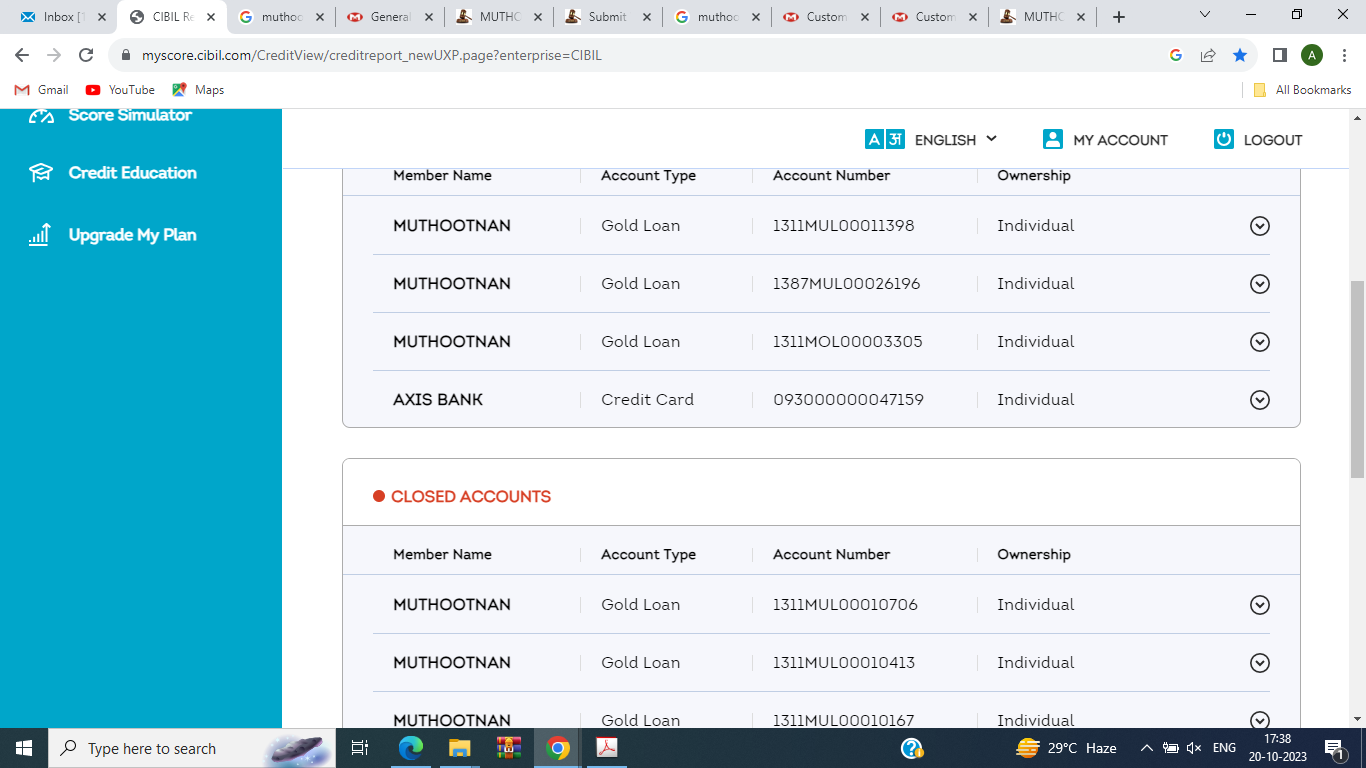Screen dimensions: 1366x768
Task: Open the Upgrade My Plan link
Action: point(132,235)
